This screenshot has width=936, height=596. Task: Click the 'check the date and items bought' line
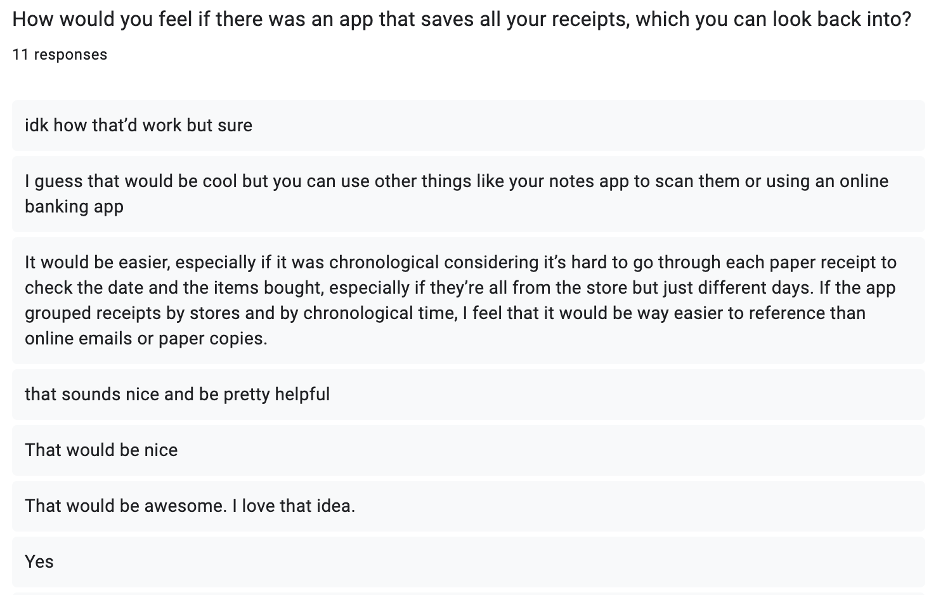(x=460, y=288)
